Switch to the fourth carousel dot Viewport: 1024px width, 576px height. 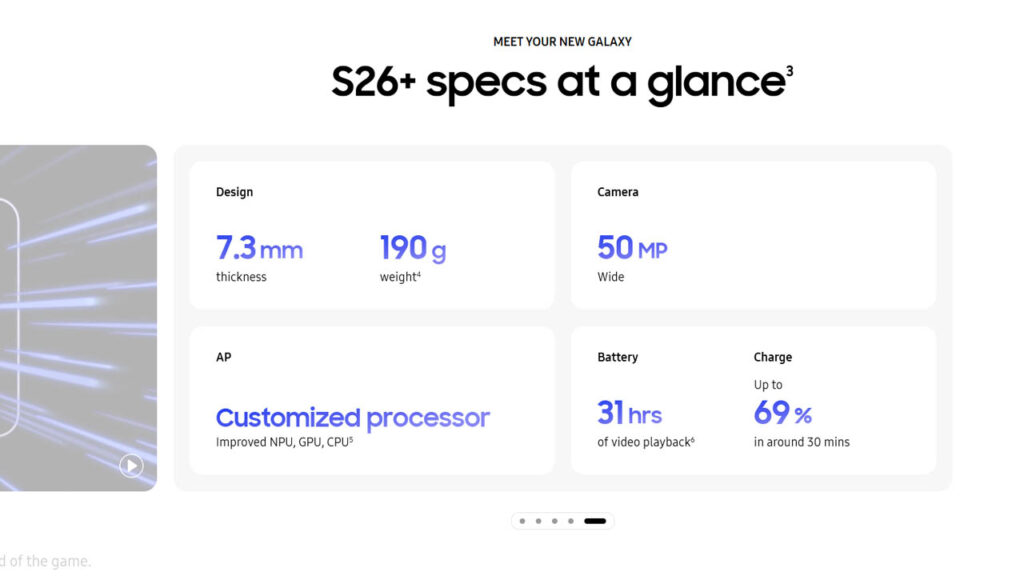tap(570, 521)
